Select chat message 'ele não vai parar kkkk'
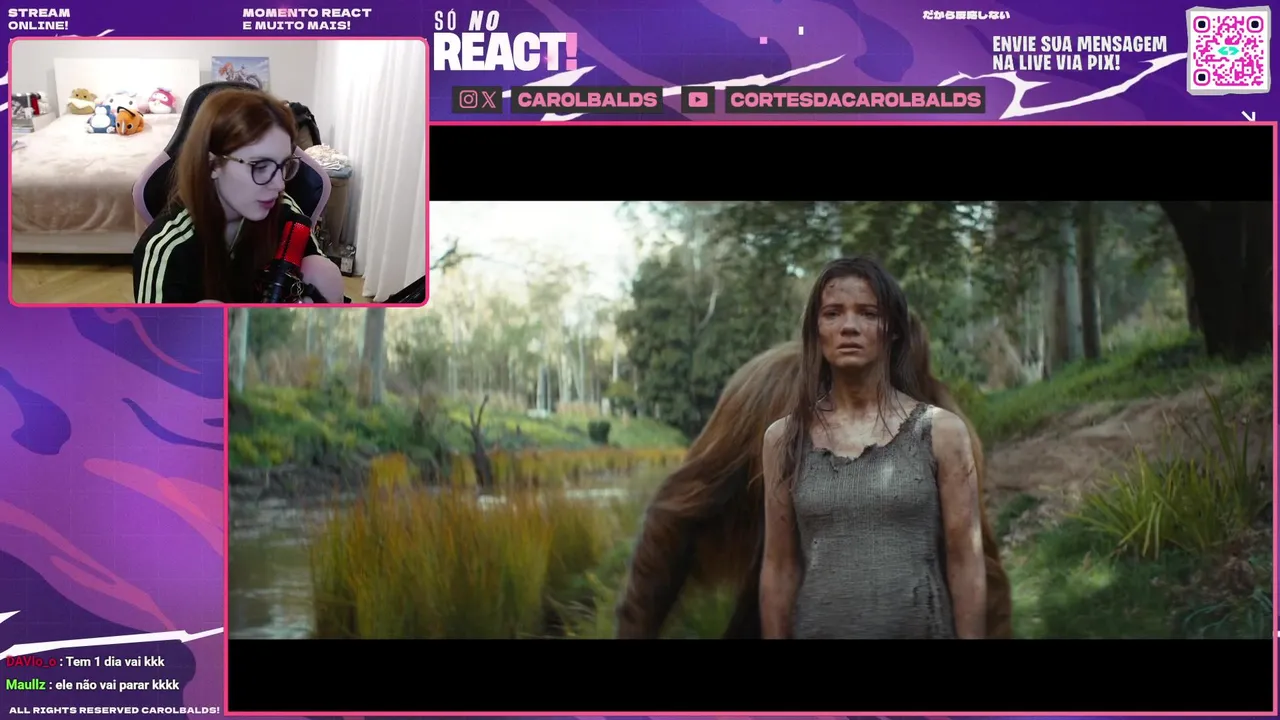This screenshot has height=720, width=1280. (117, 685)
